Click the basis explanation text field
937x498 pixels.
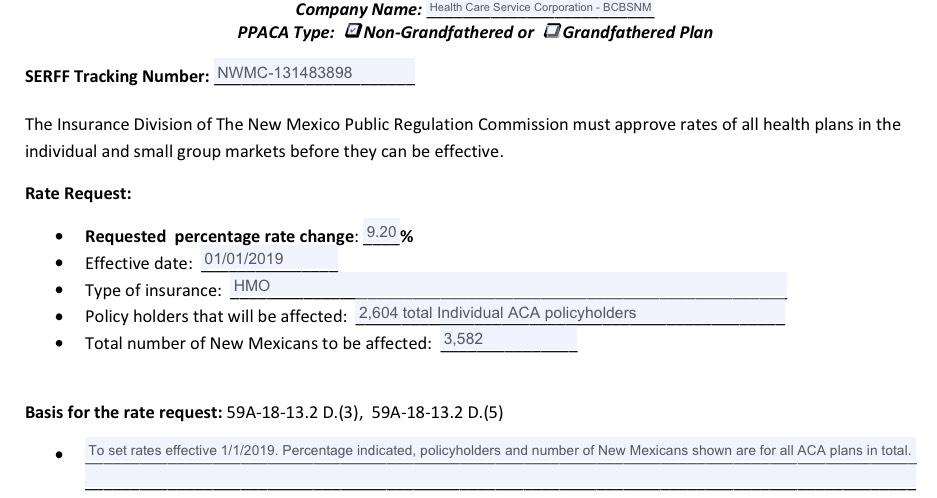click(500, 451)
